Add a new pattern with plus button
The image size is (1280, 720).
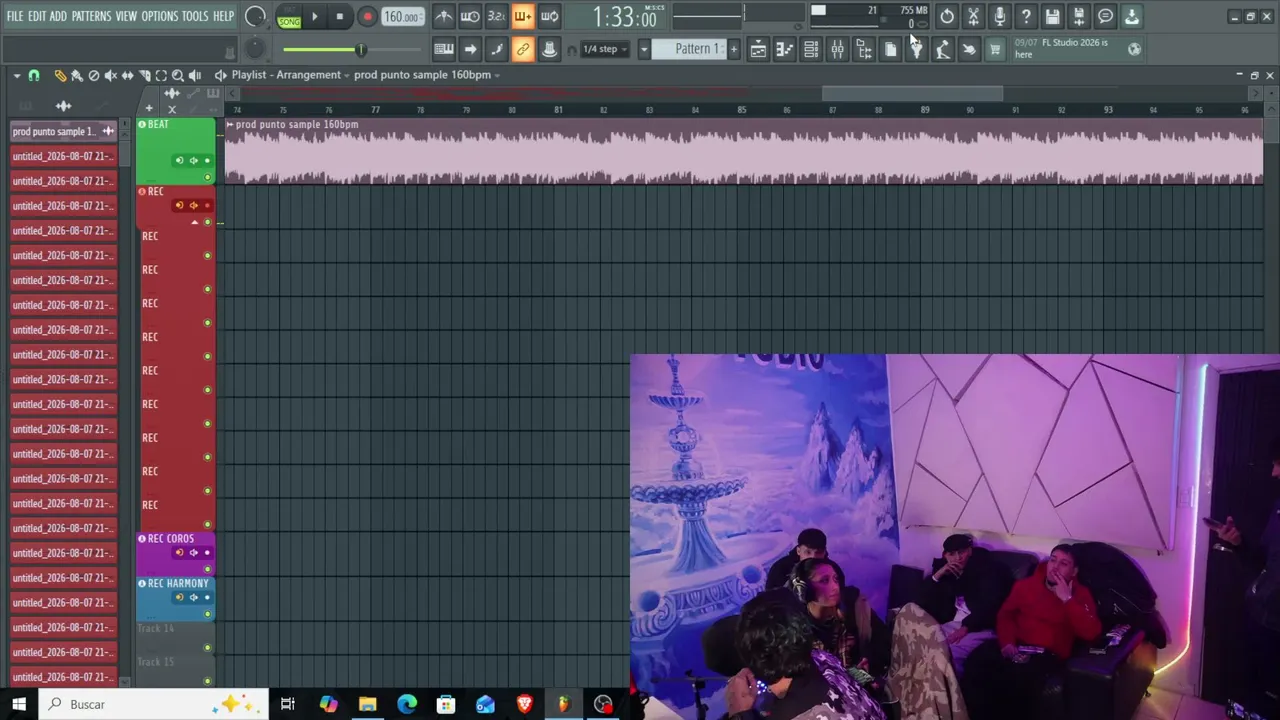pyautogui.click(x=733, y=49)
